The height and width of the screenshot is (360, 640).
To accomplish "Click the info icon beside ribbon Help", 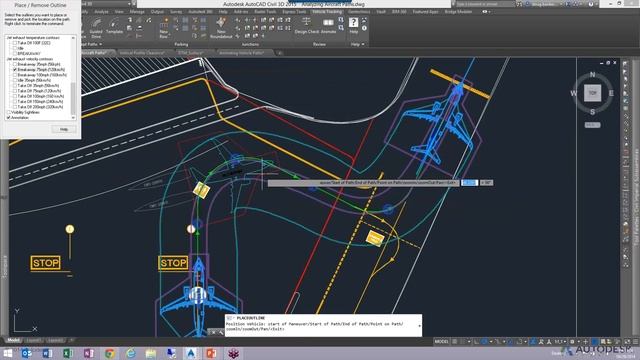I will (364, 28).
